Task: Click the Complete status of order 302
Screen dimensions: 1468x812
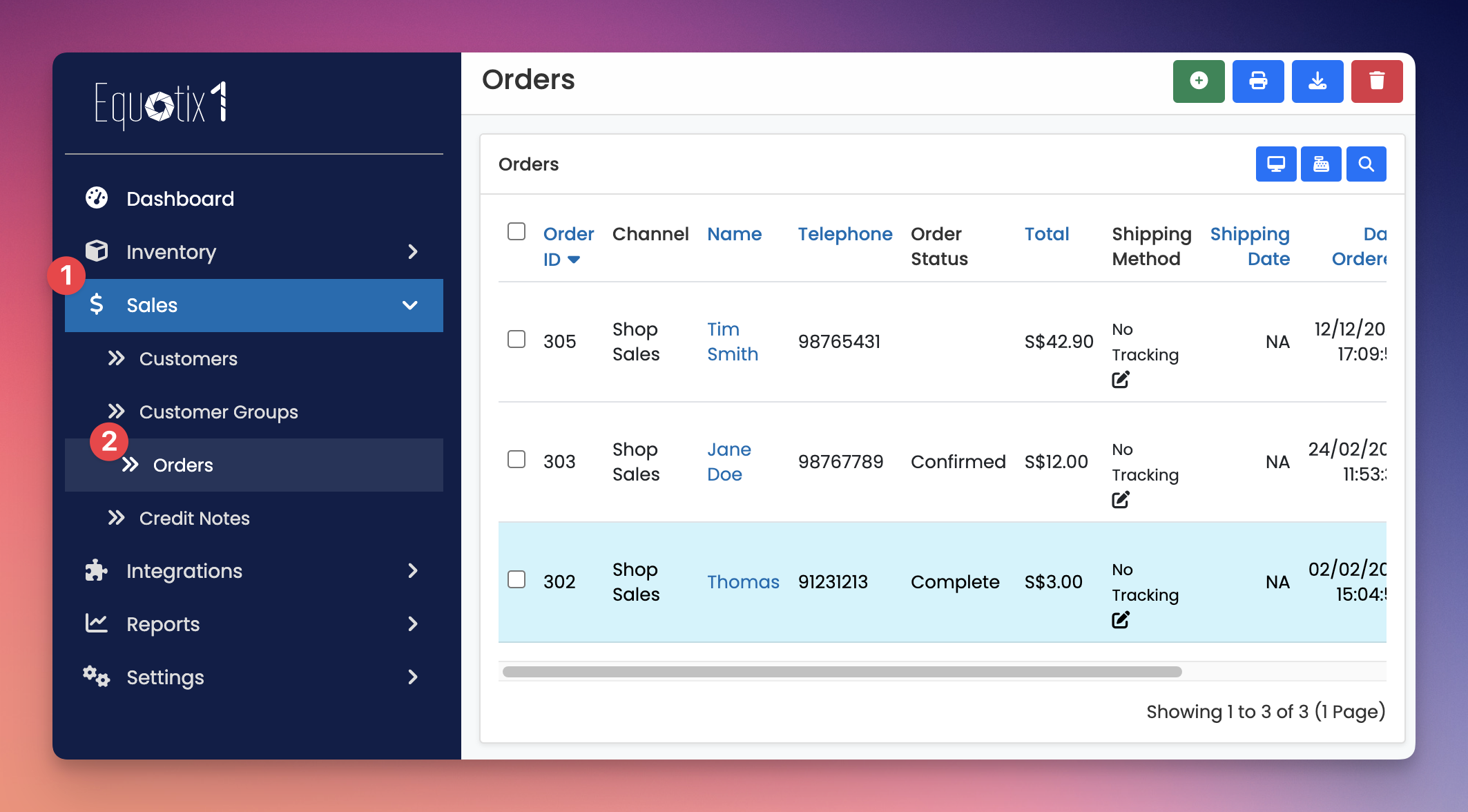Action: pyautogui.click(x=955, y=581)
